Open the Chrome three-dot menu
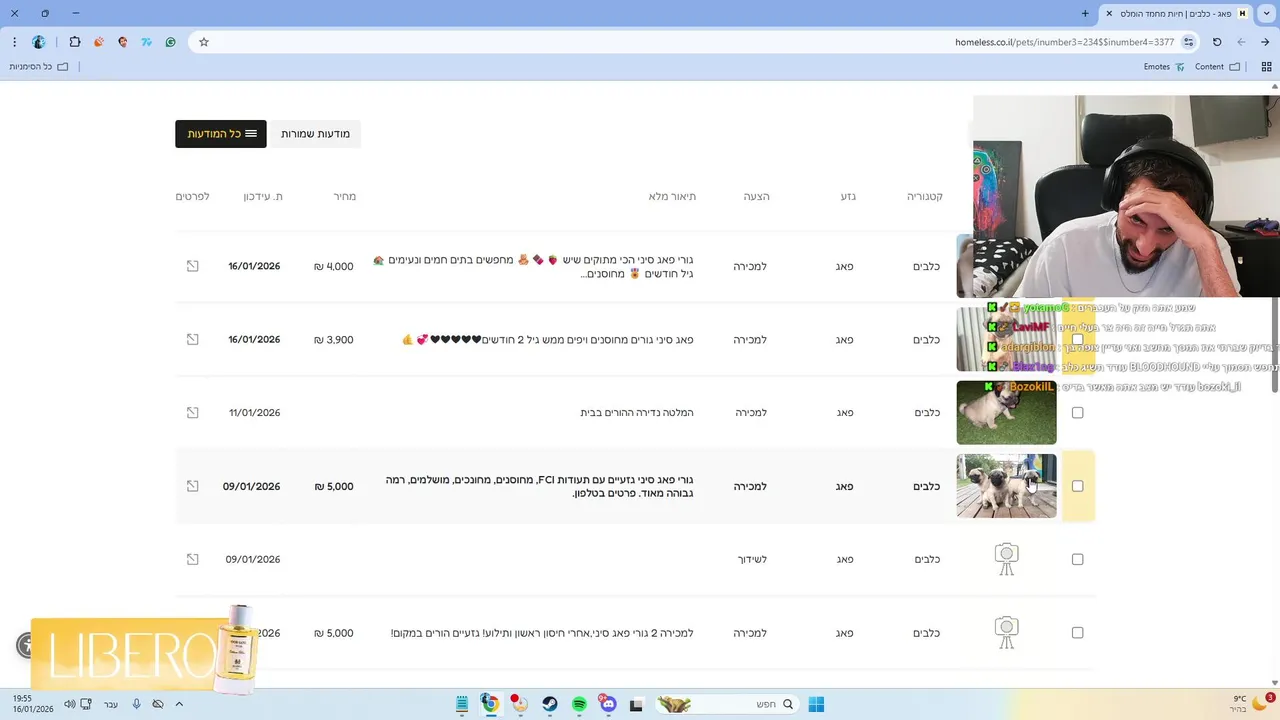Image resolution: width=1280 pixels, height=720 pixels. coord(14,42)
